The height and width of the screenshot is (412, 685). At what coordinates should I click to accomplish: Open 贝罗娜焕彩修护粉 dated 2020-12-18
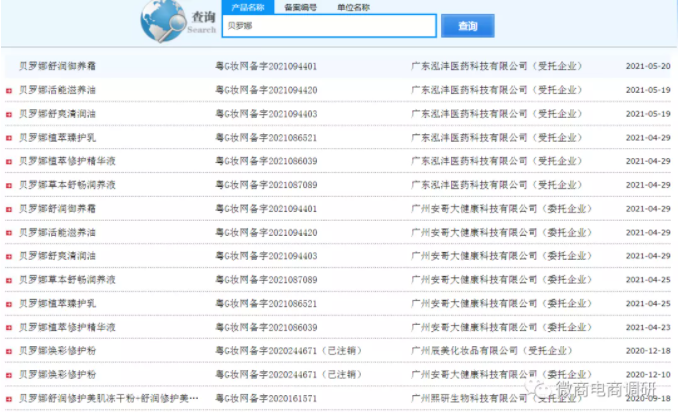coord(57,351)
